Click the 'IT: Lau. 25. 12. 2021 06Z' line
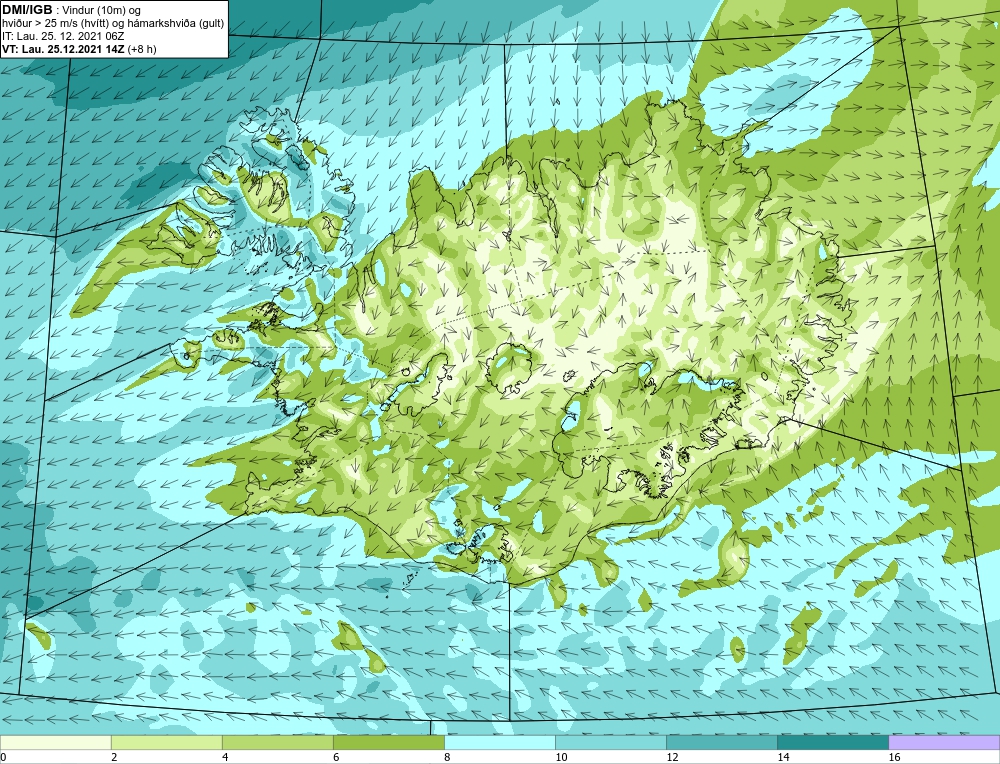Image resolution: width=1000 pixels, height=764 pixels. (x=61, y=36)
